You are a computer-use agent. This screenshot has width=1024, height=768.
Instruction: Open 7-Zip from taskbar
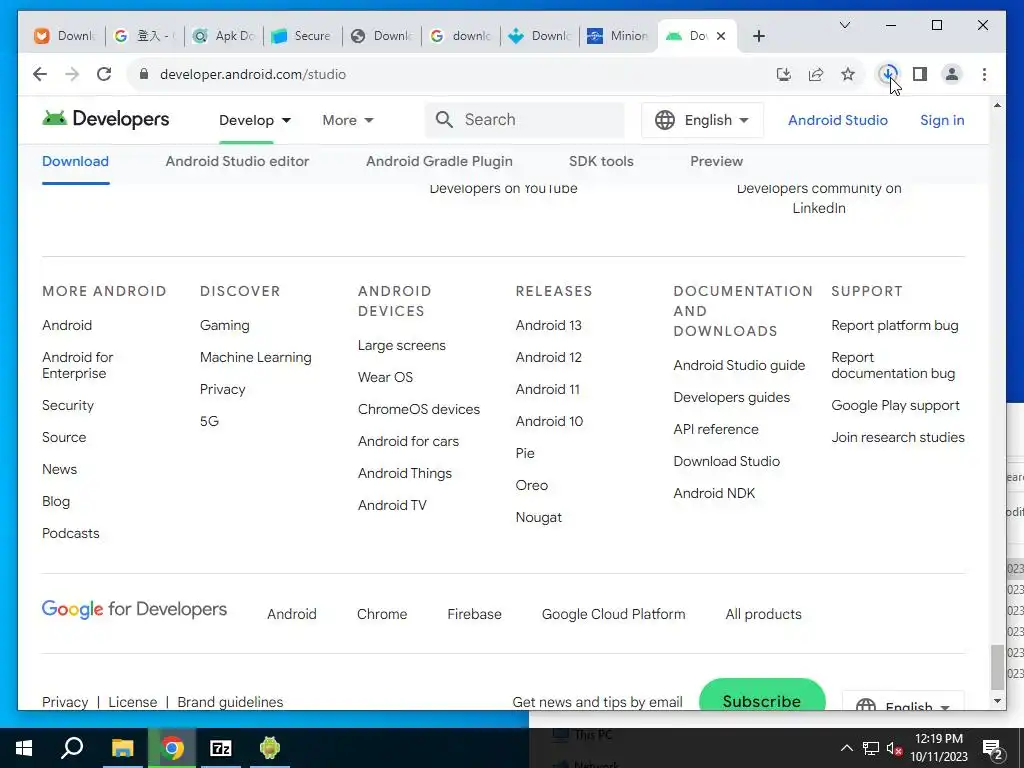[221, 748]
